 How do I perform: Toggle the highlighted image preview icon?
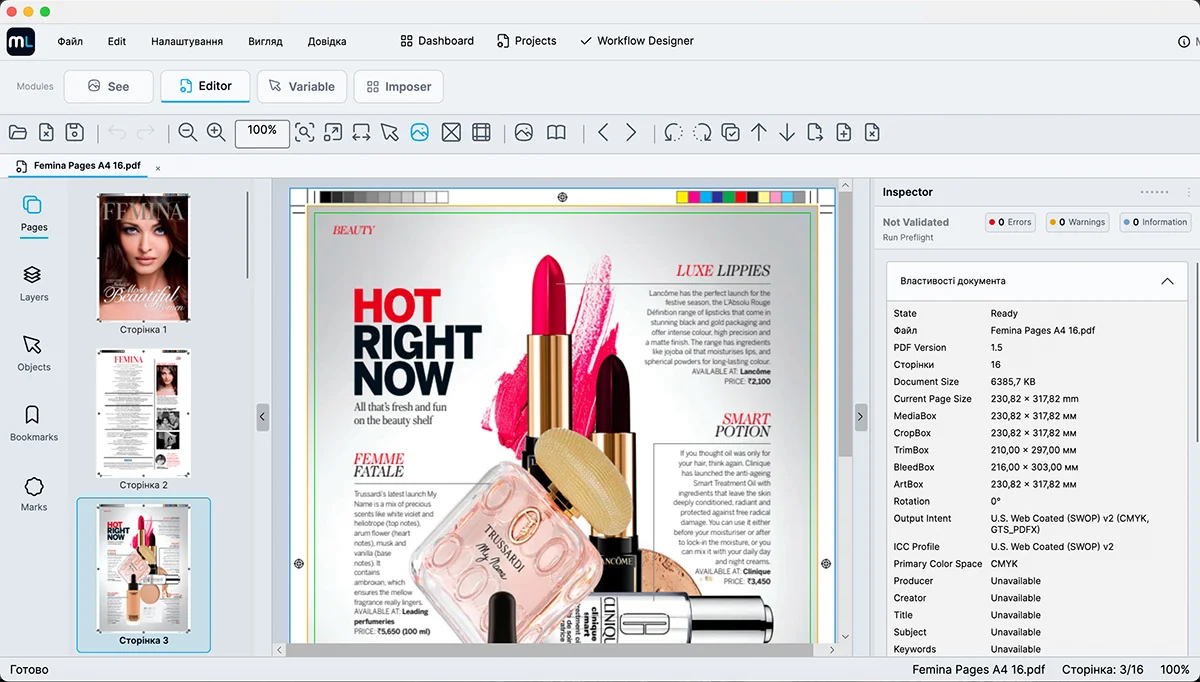coord(419,132)
